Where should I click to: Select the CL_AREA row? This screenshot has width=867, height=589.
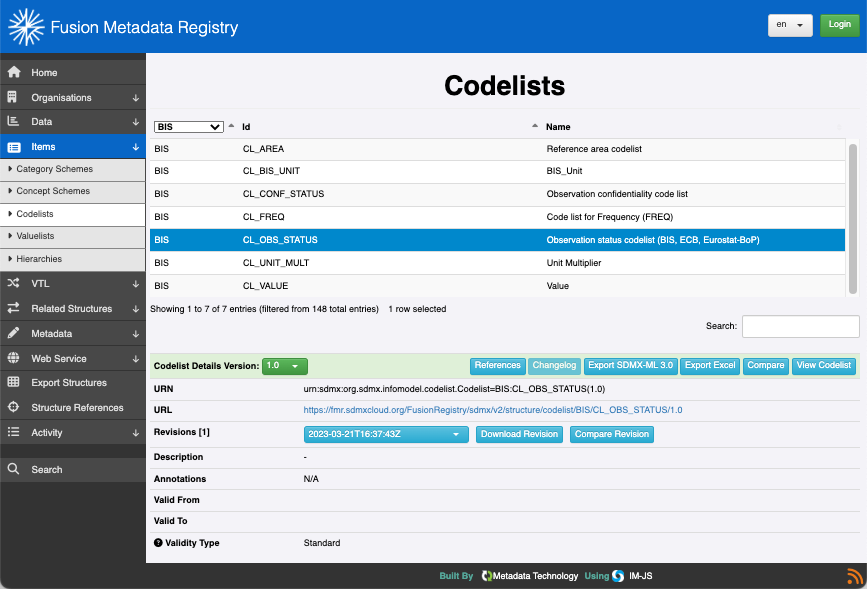[497, 149]
